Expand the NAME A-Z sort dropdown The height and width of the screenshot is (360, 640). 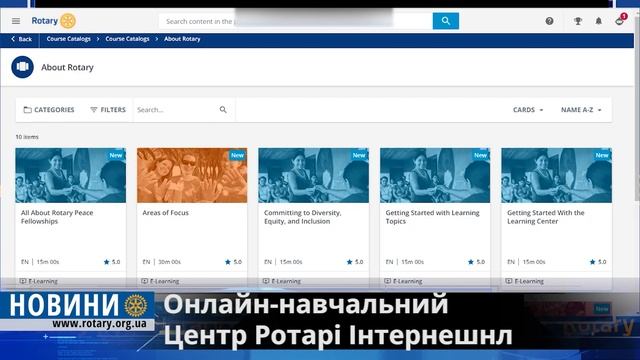(581, 110)
